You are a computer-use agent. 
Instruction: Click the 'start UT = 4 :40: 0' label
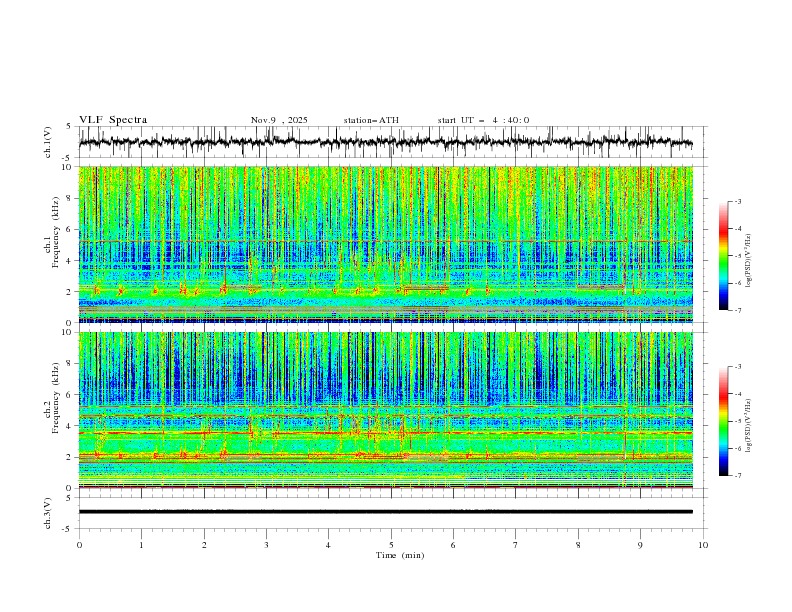coord(483,120)
